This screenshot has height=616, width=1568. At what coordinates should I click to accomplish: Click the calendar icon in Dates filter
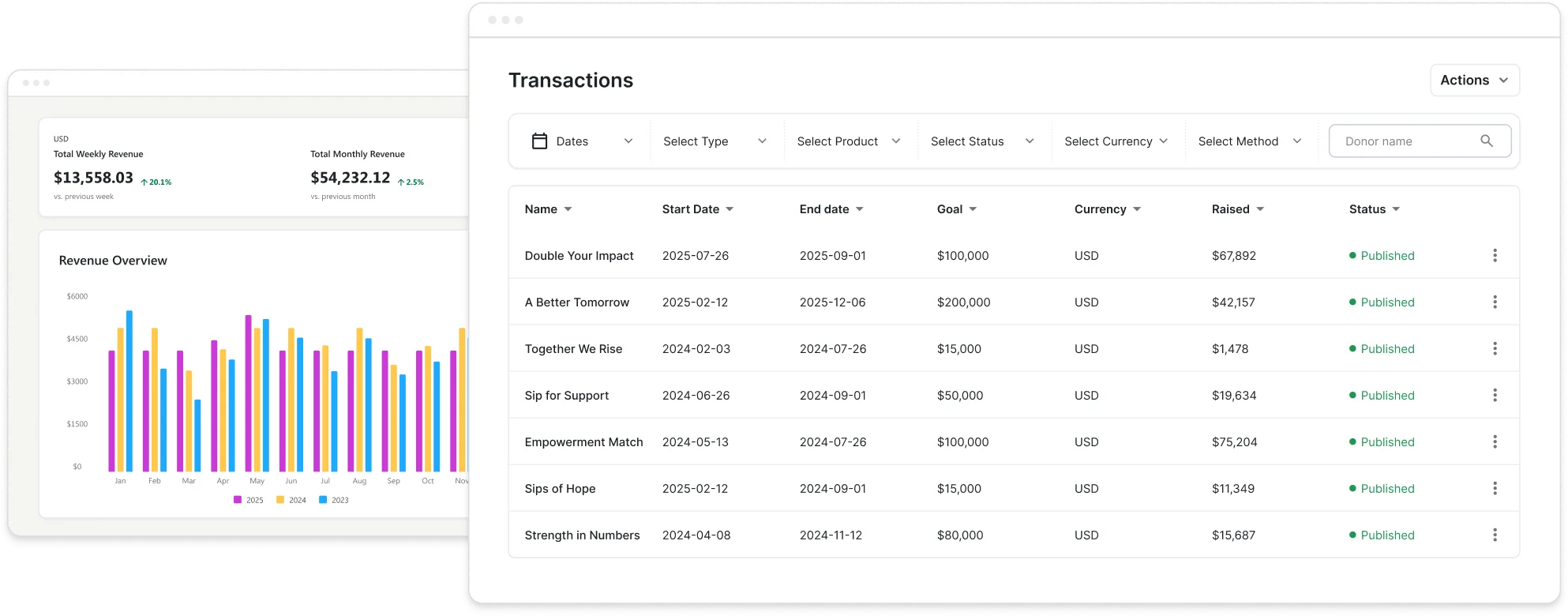coord(539,141)
